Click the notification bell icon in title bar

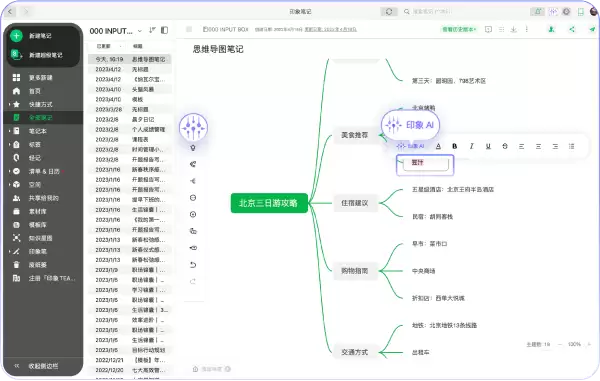tap(538, 11)
